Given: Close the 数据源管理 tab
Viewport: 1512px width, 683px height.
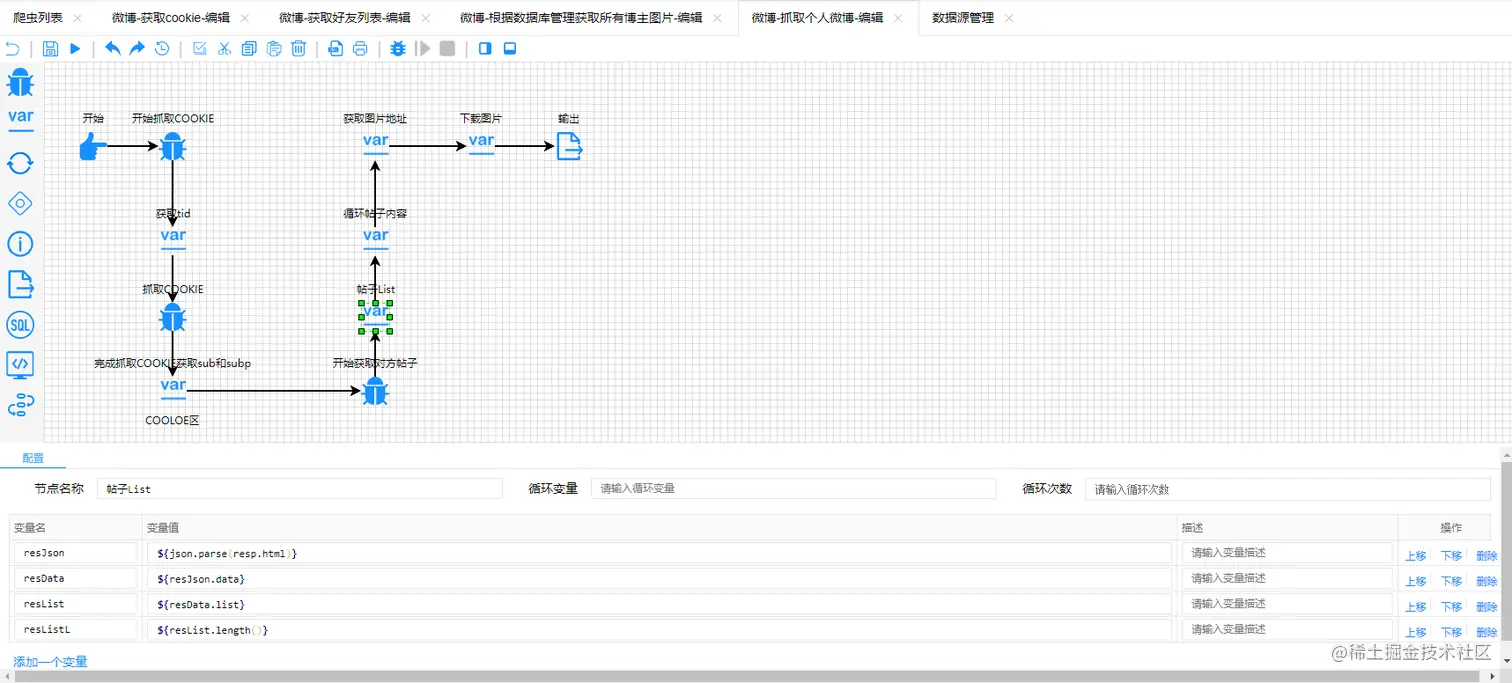Looking at the screenshot, I should [1008, 18].
